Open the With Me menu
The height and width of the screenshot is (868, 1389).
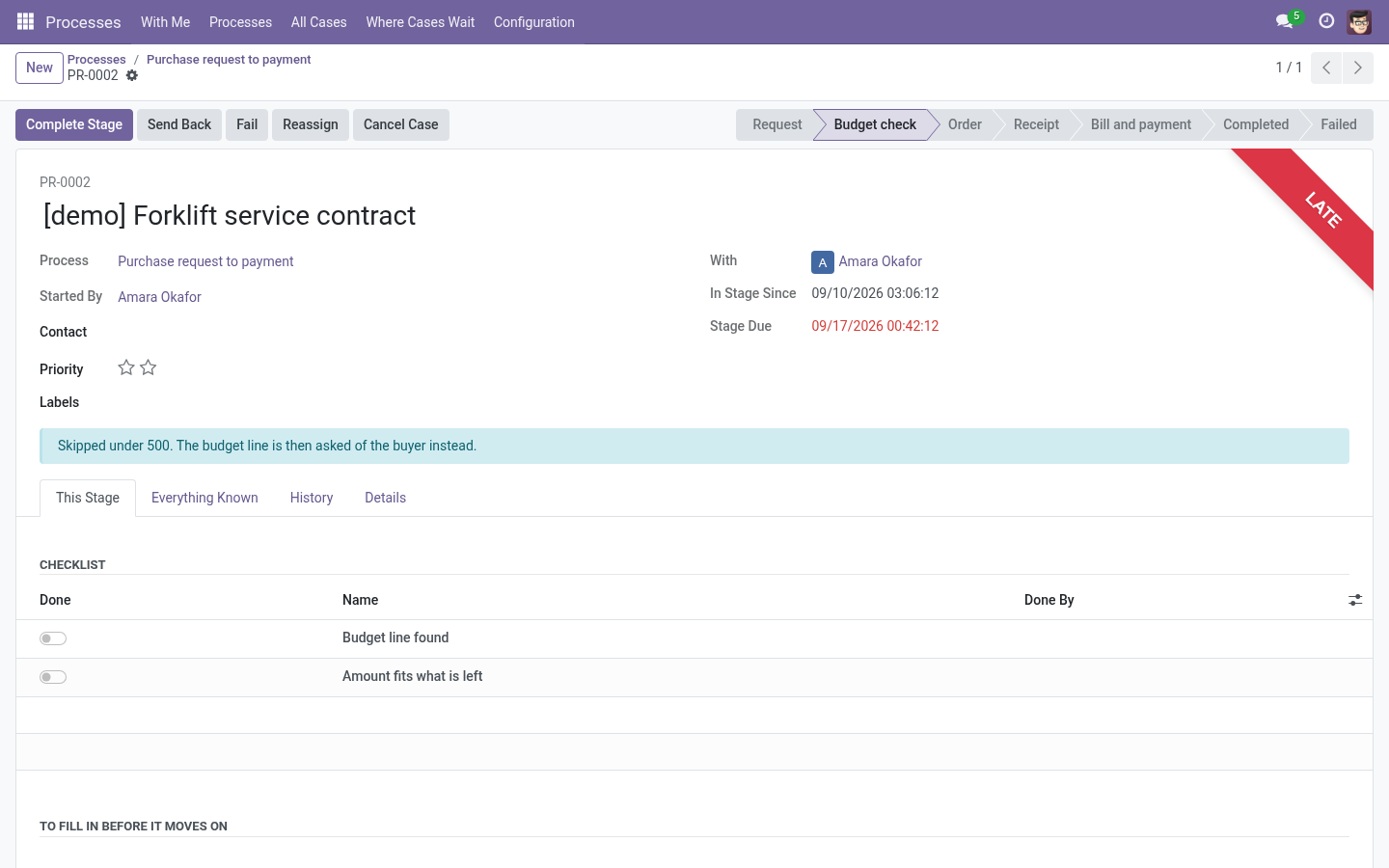coord(165,22)
